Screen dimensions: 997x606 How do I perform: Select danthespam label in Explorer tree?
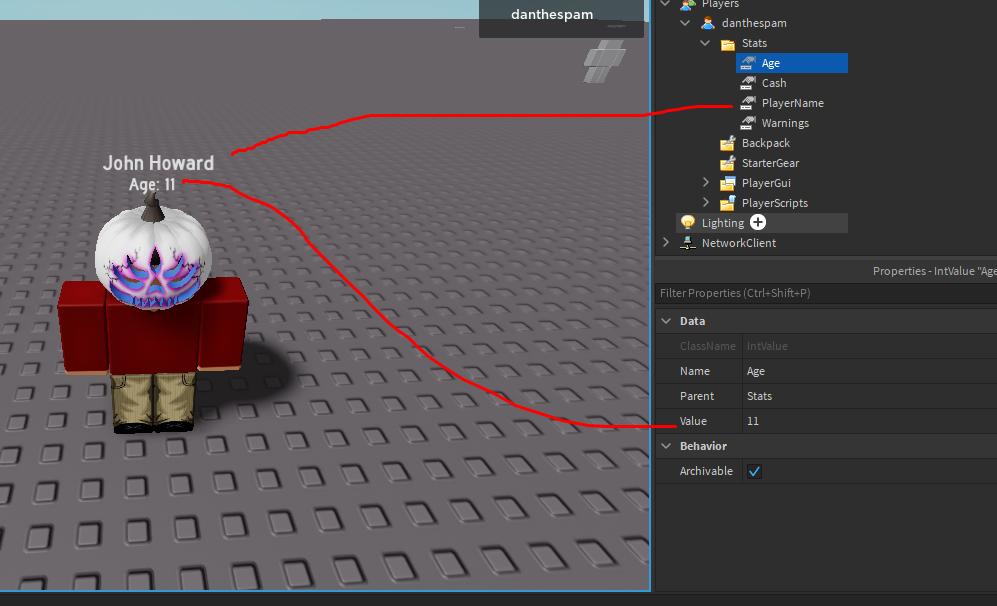coord(754,23)
